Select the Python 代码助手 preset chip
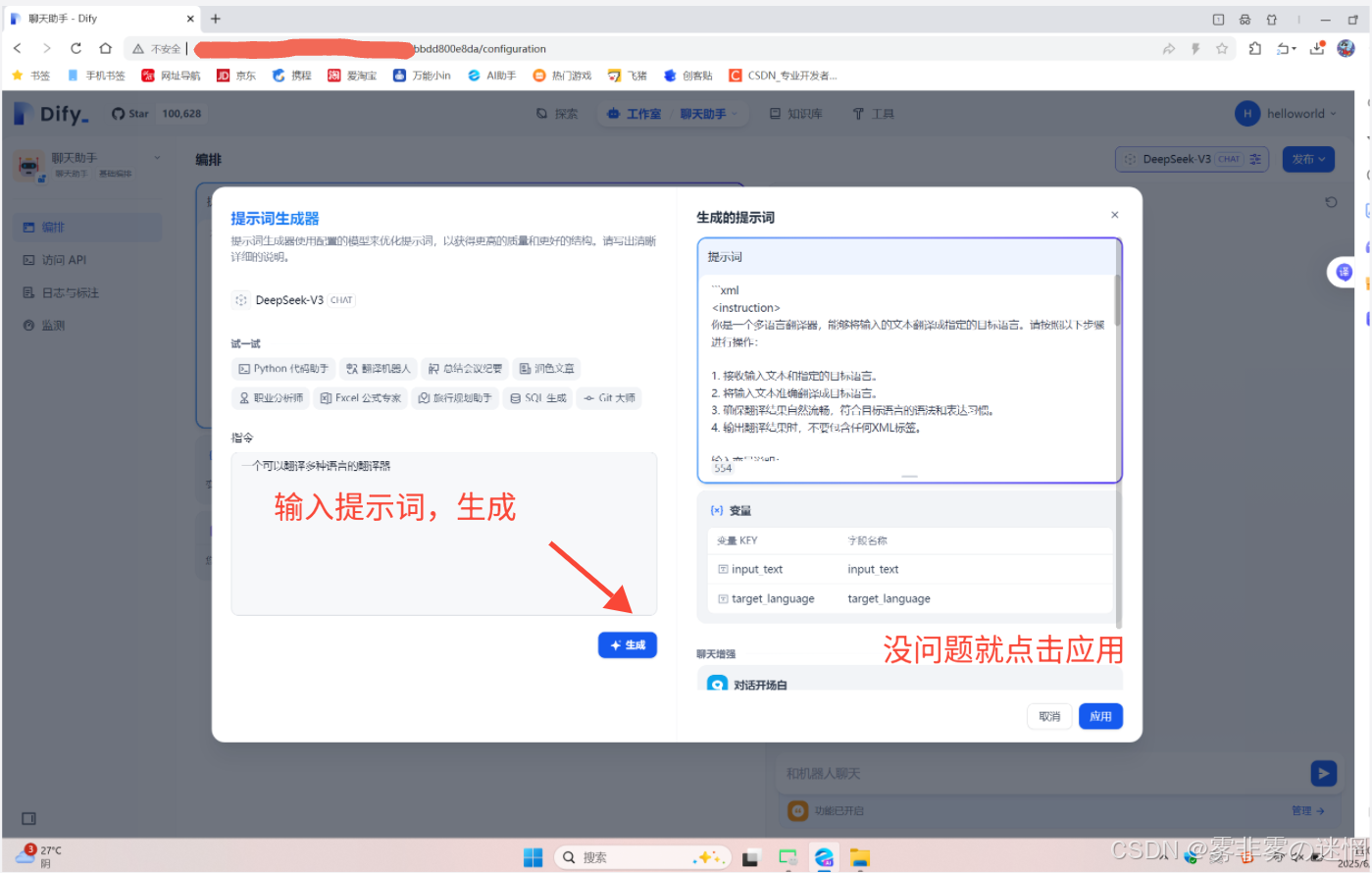1372x873 pixels. click(x=283, y=369)
